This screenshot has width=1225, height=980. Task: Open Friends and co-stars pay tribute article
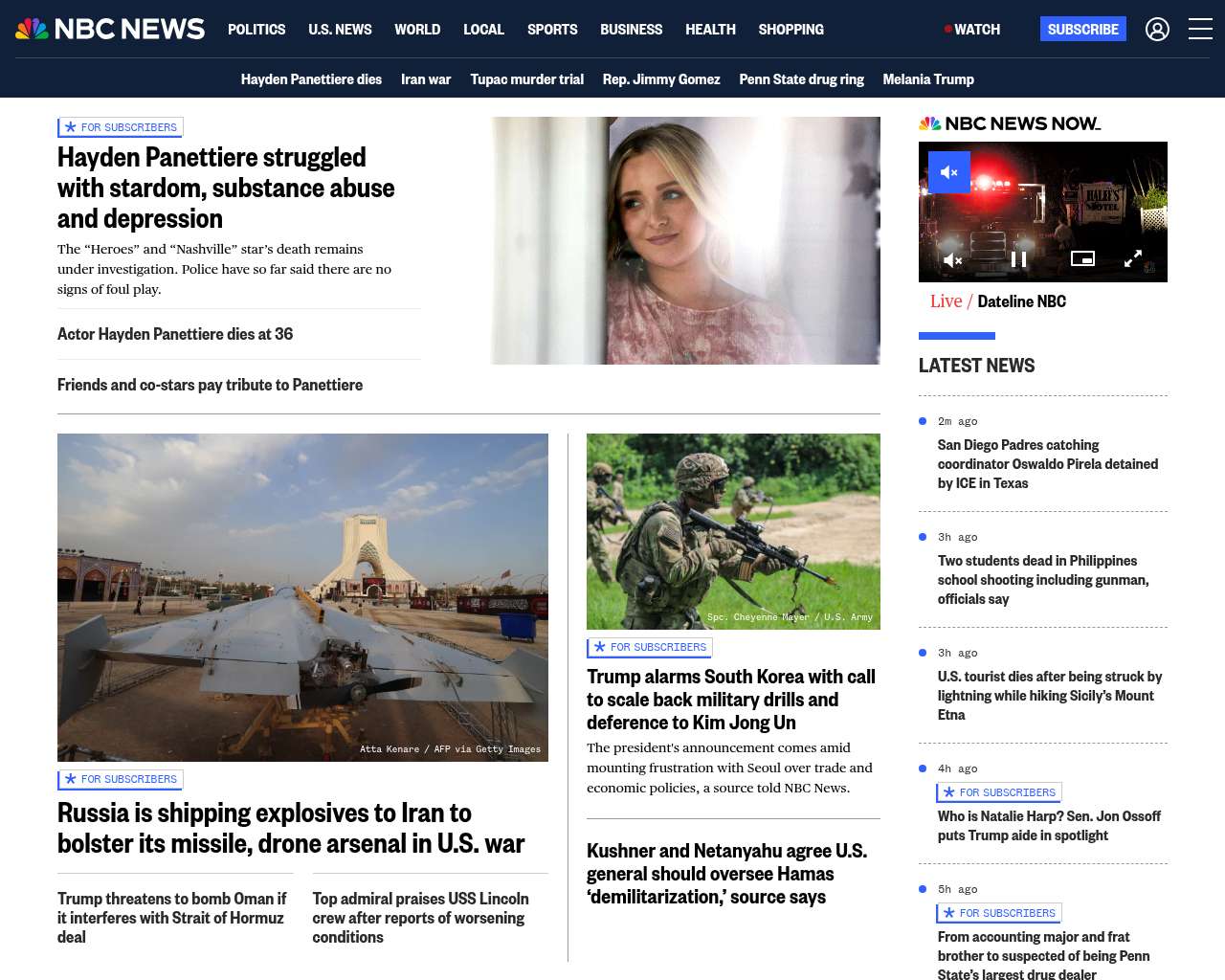click(210, 385)
